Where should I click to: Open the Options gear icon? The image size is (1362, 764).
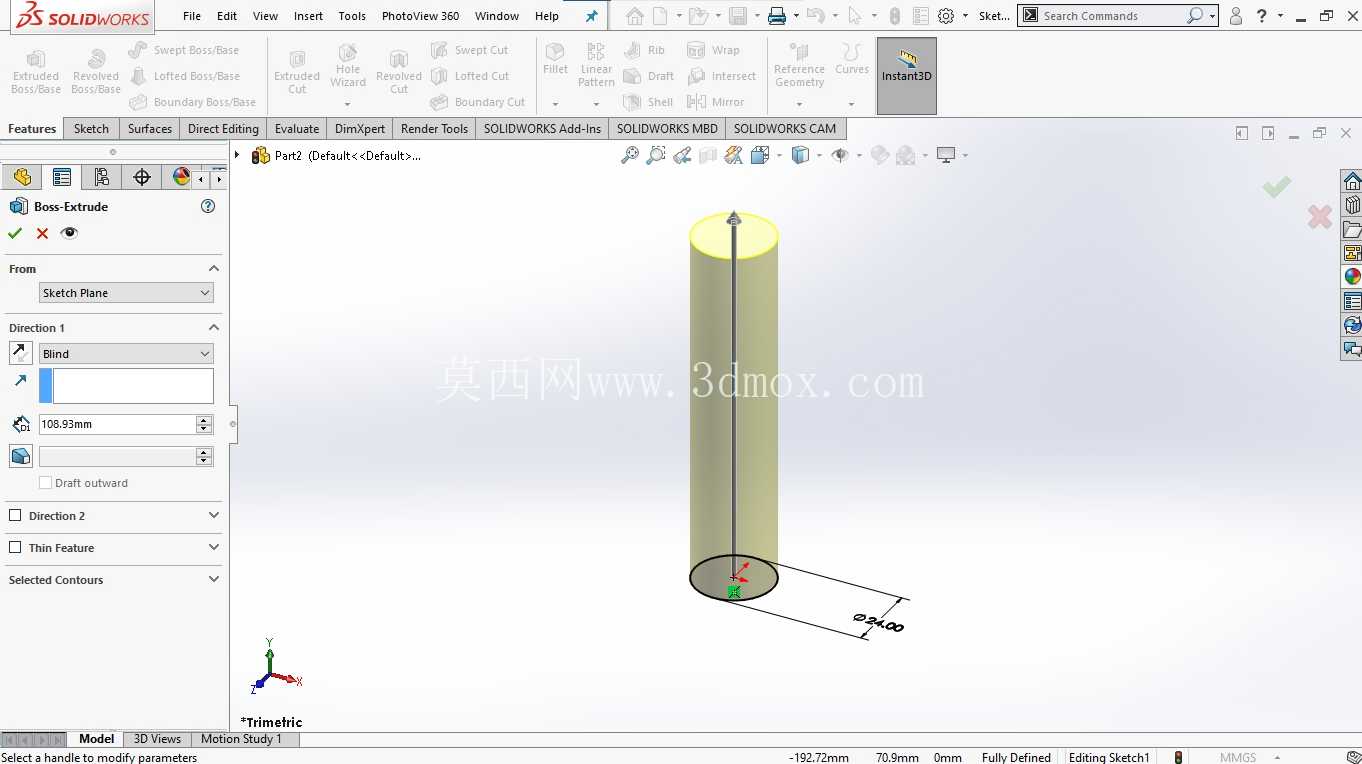point(946,16)
